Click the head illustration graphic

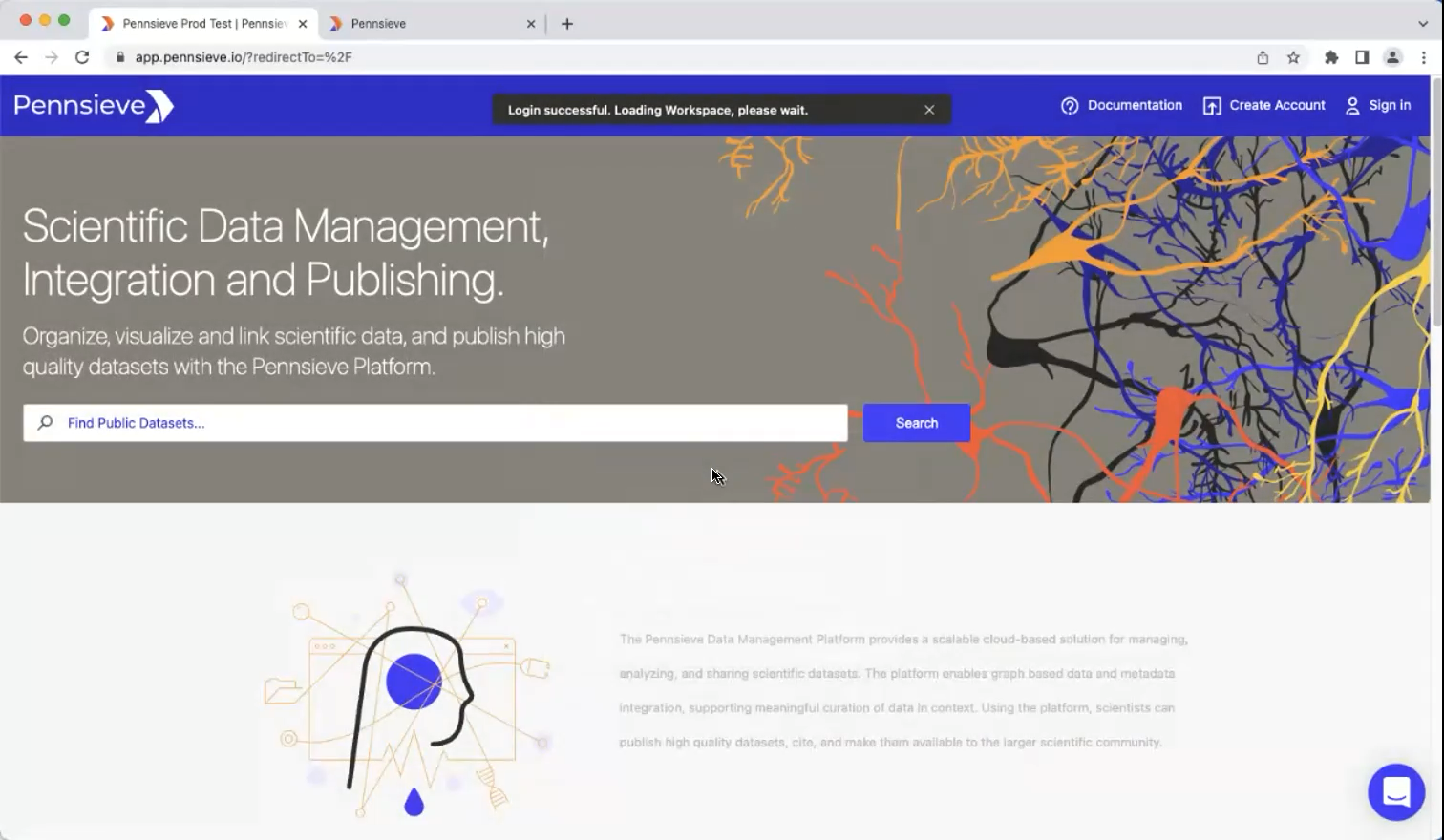point(409,695)
